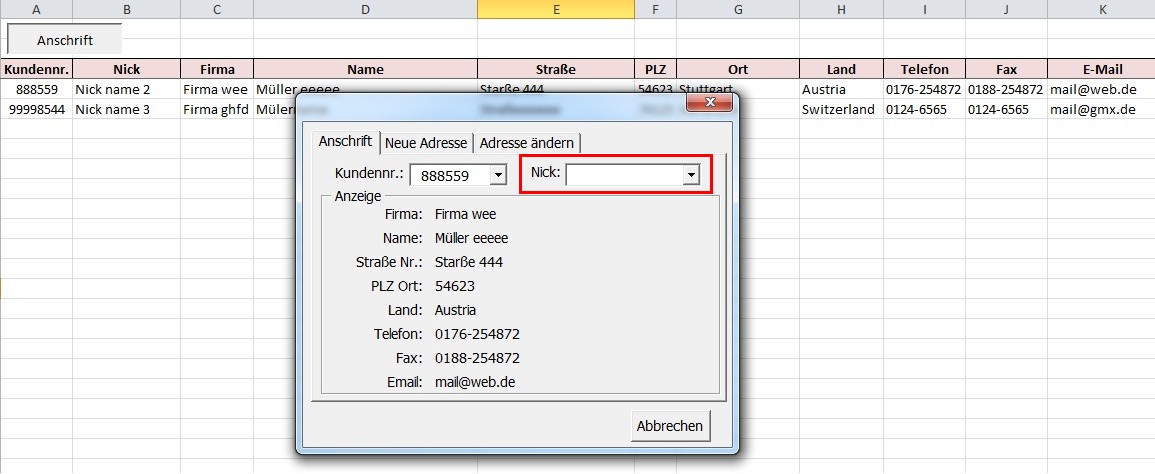Click the Anschrift button on the sheet

click(65, 41)
